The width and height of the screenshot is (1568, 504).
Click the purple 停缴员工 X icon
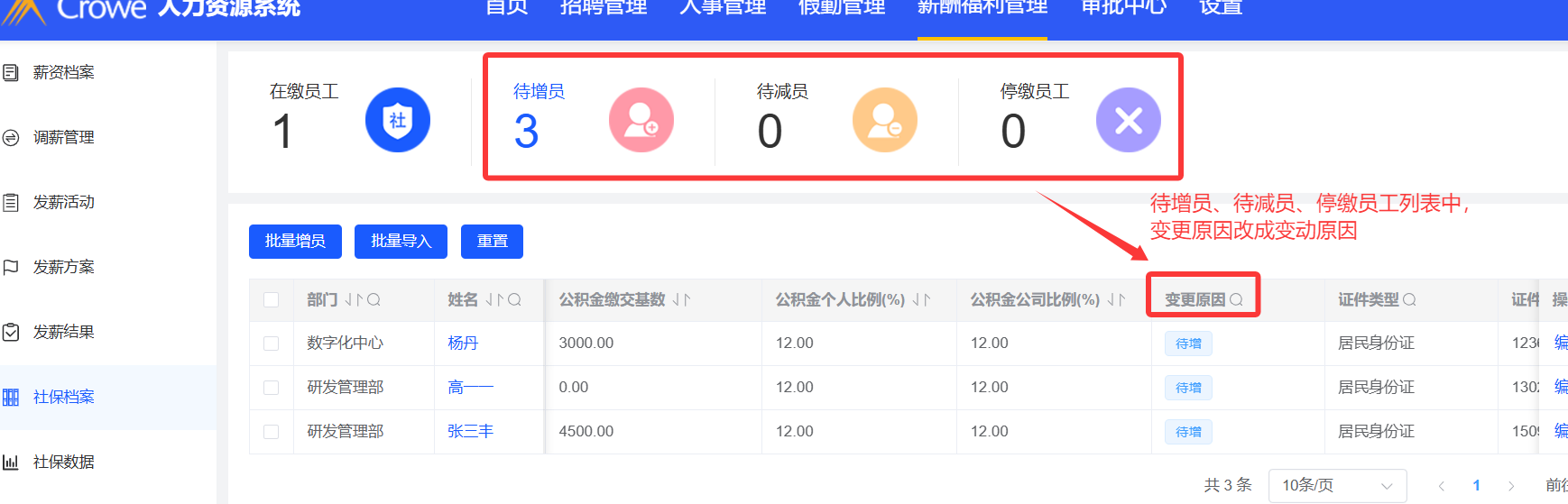[1129, 120]
